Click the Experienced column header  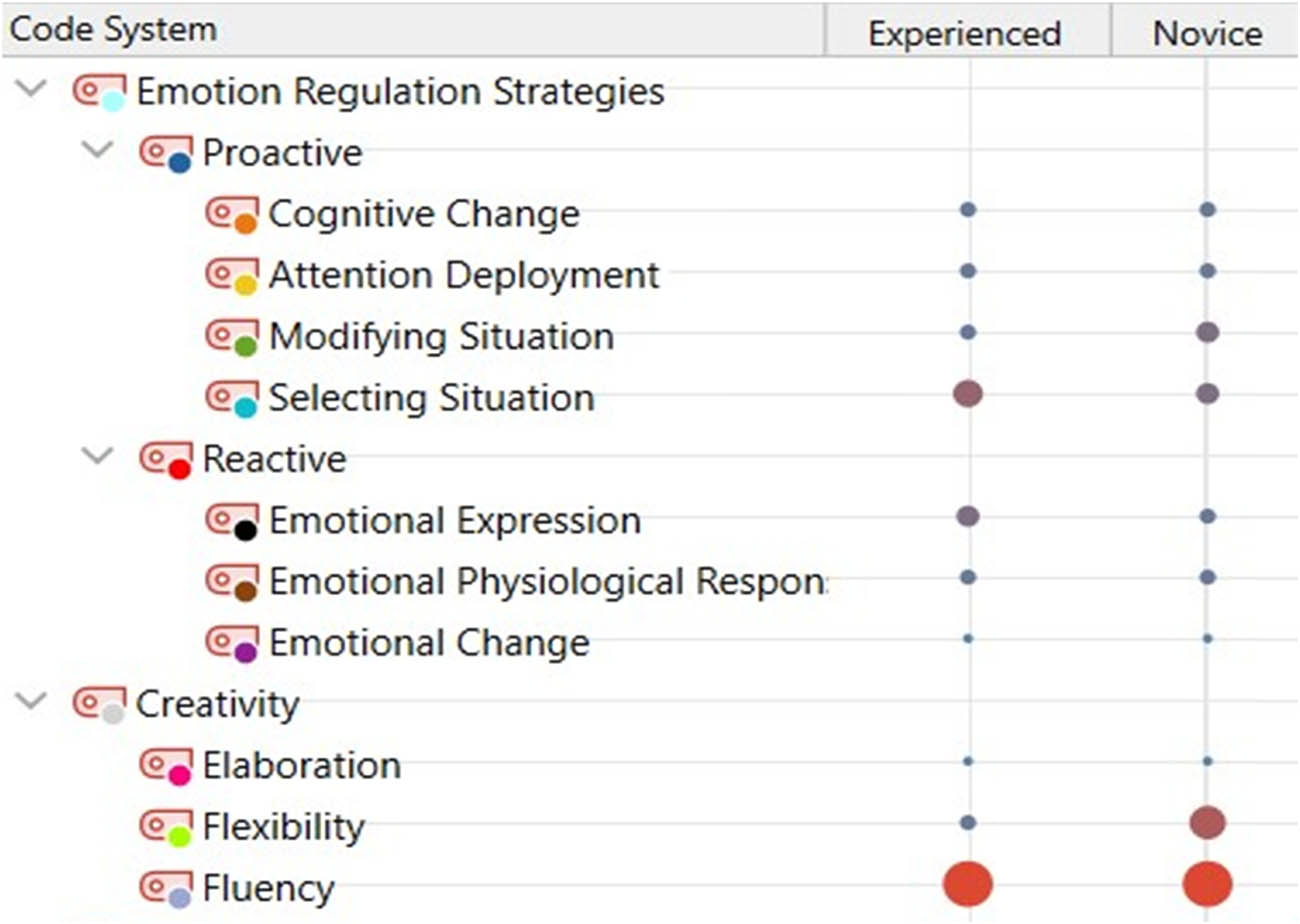click(963, 31)
